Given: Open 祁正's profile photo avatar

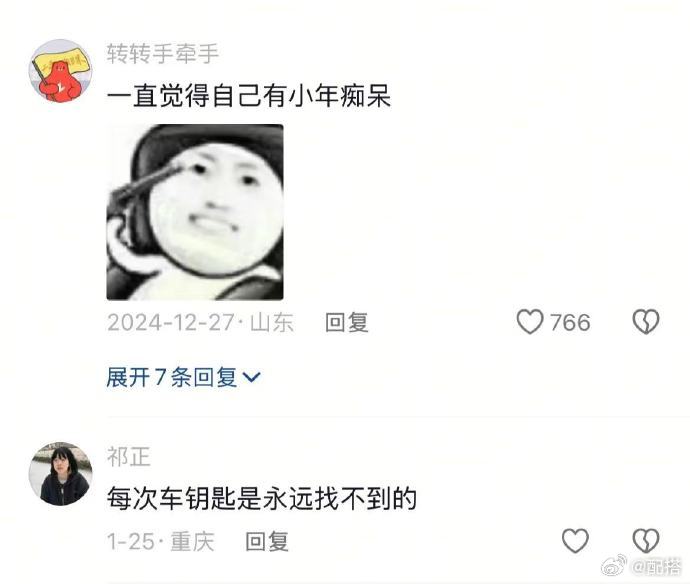Looking at the screenshot, I should tap(60, 474).
